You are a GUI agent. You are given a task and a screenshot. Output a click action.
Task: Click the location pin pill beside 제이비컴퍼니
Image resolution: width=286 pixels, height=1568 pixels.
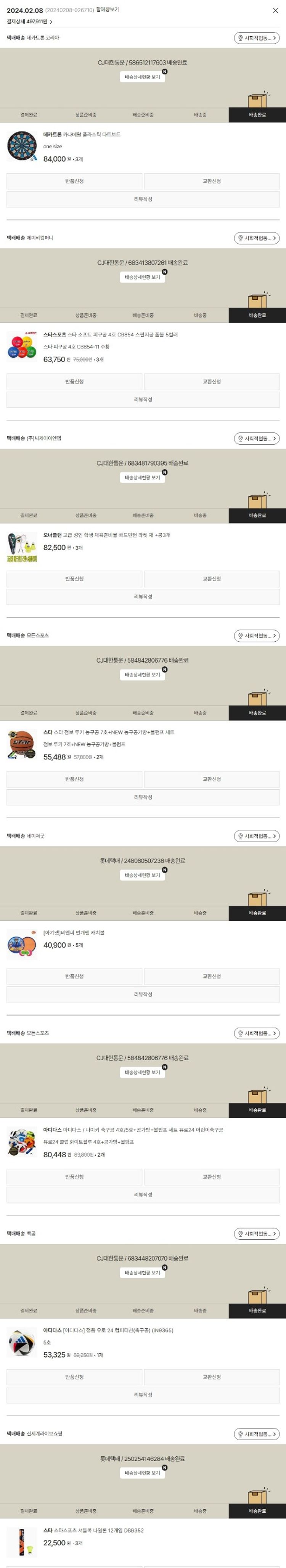[257, 238]
